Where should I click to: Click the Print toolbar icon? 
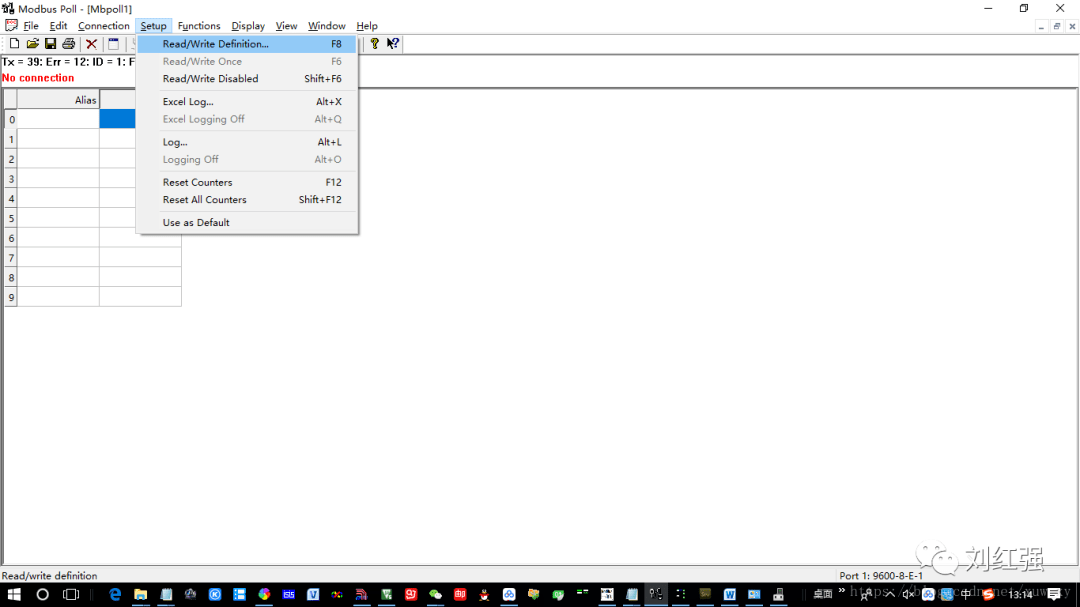(68, 44)
